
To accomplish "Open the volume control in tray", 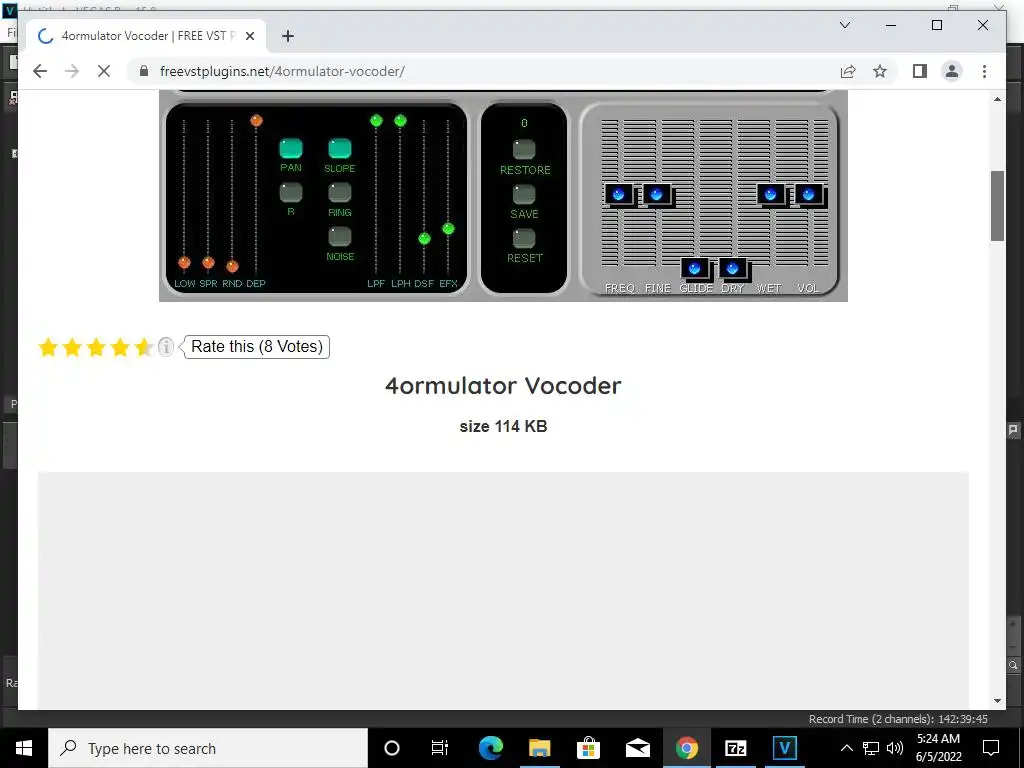I will click(895, 748).
